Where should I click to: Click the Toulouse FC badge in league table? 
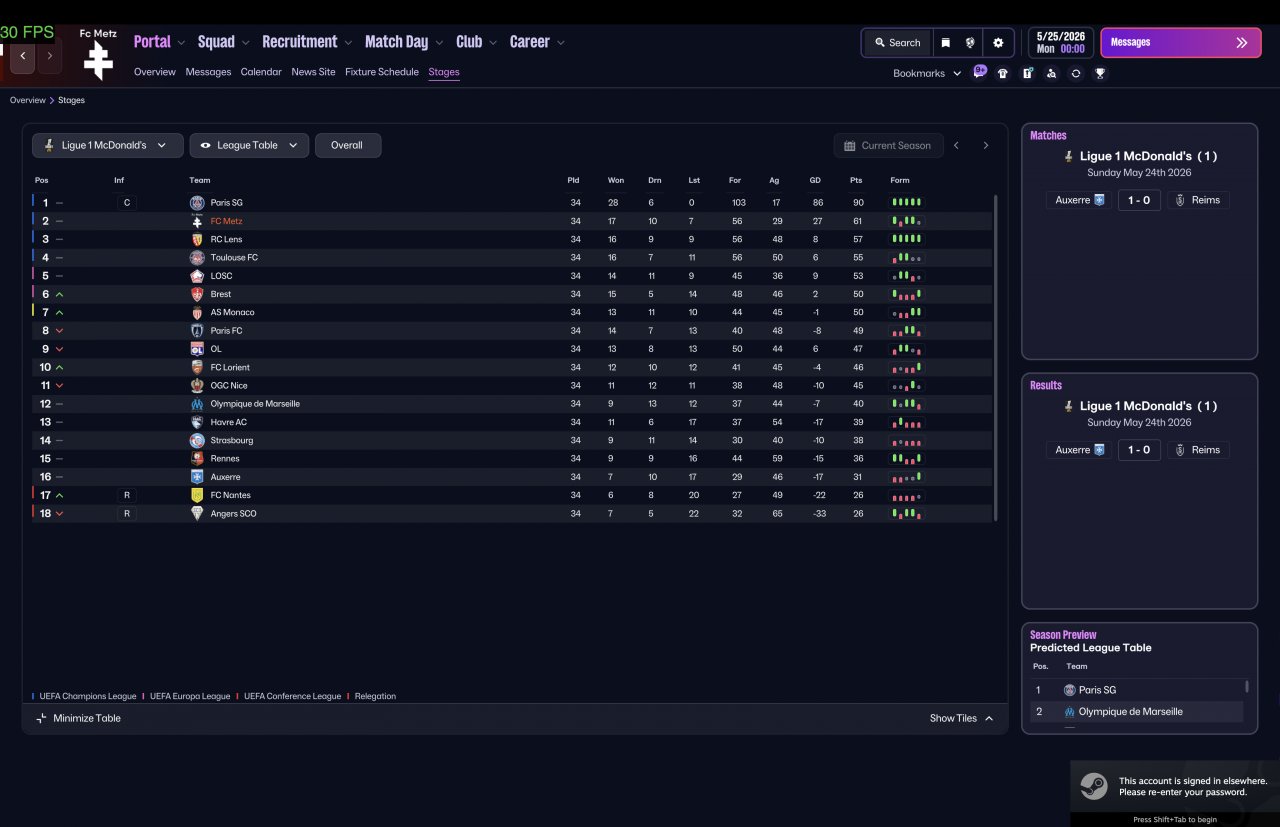pyautogui.click(x=197, y=258)
